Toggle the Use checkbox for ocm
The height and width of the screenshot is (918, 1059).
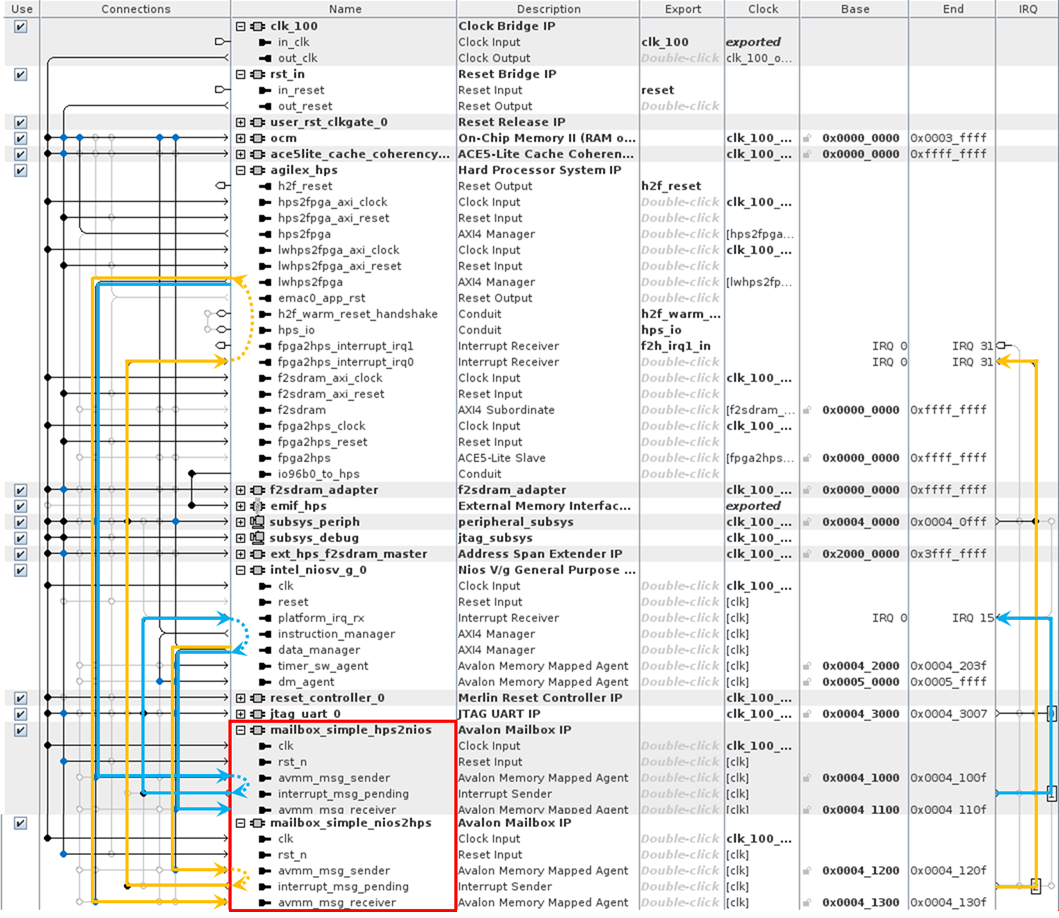click(x=21, y=138)
